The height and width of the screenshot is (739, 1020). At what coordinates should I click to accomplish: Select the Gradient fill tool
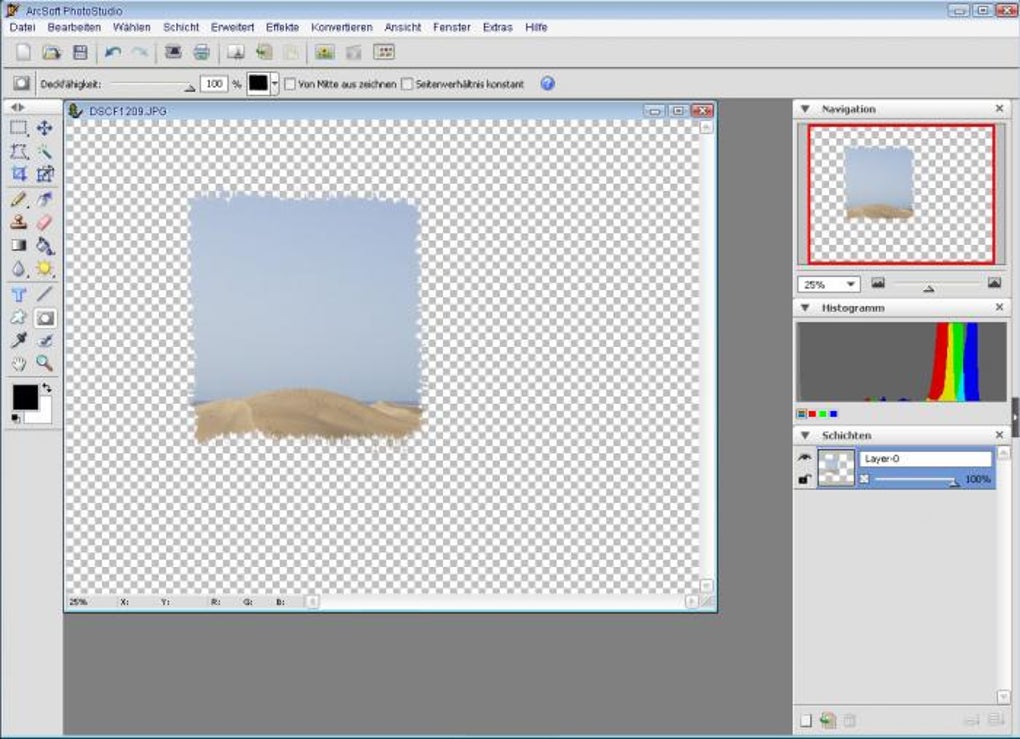[x=19, y=245]
